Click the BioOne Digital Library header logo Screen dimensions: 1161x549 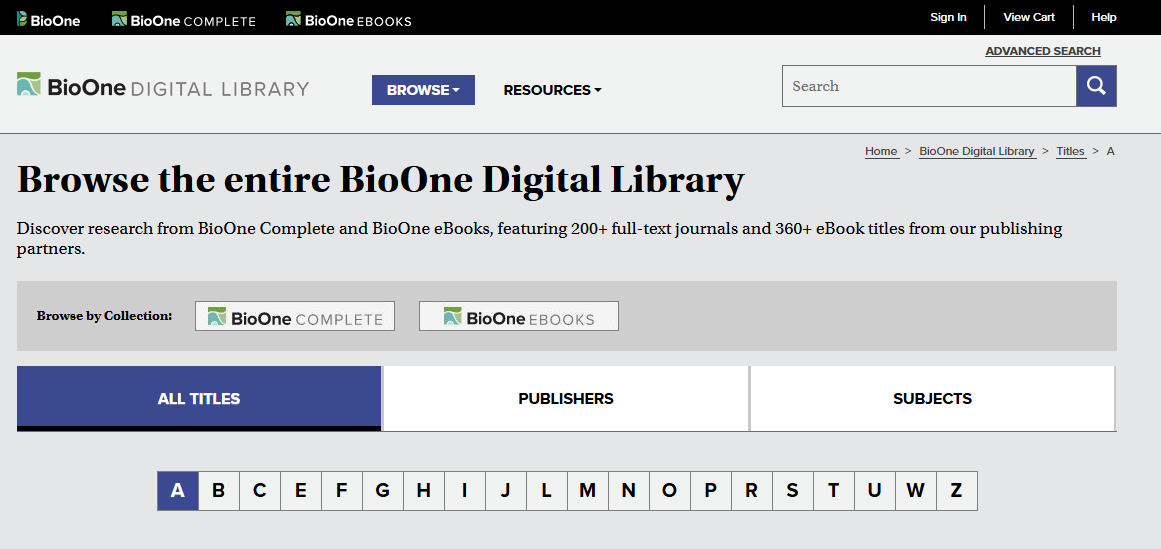point(163,88)
